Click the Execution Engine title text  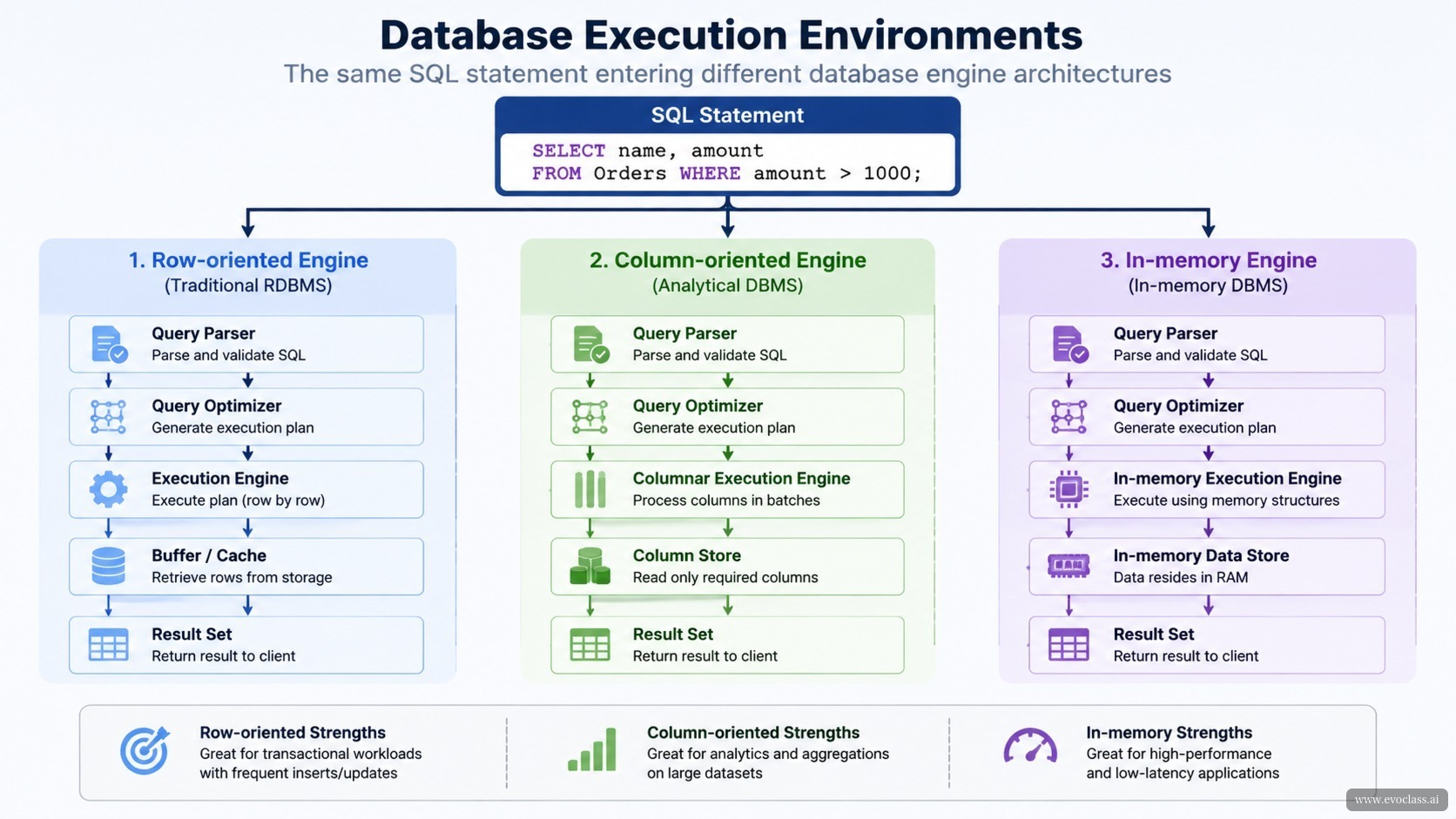pos(220,479)
